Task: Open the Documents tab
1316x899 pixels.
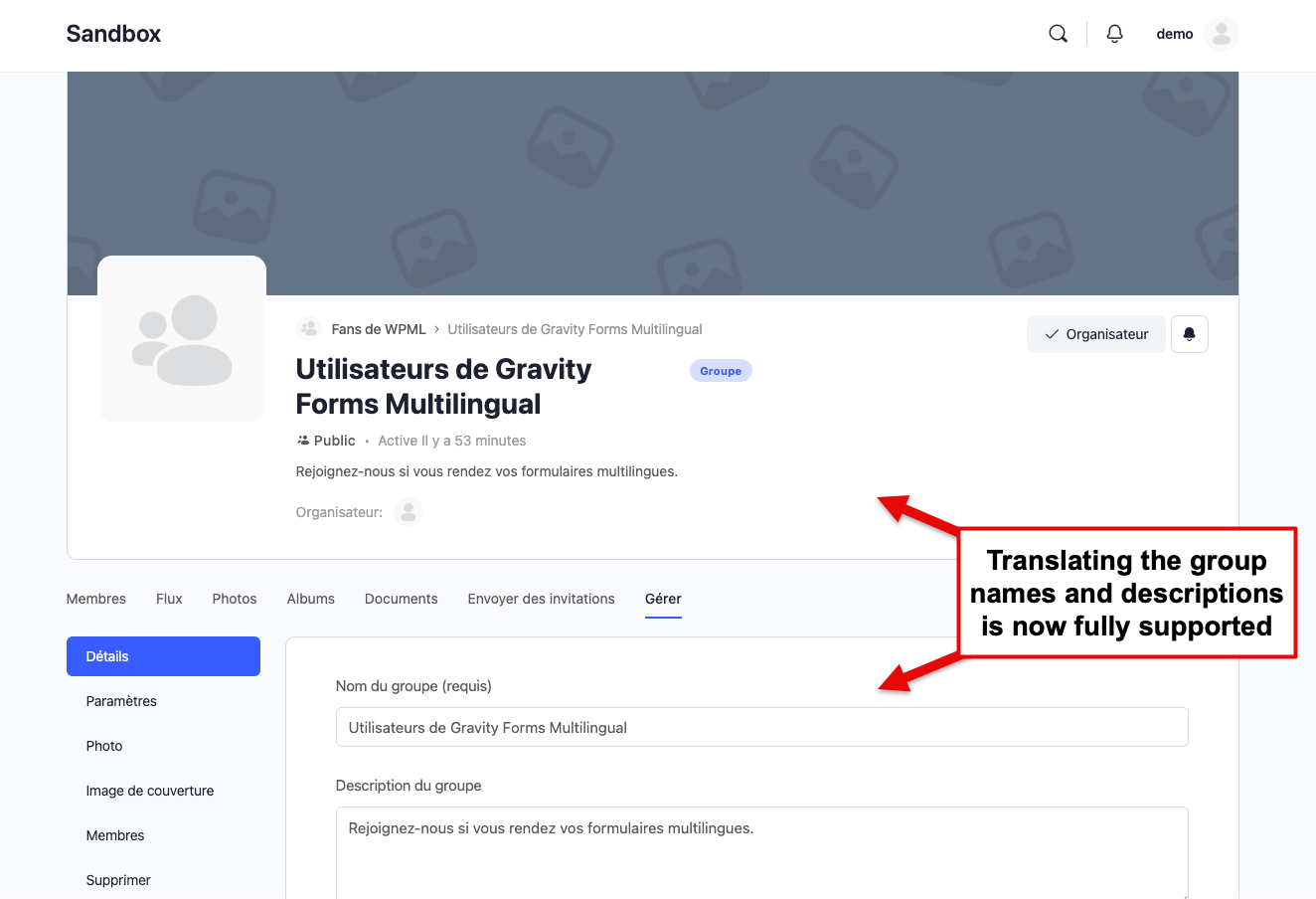Action: click(402, 599)
